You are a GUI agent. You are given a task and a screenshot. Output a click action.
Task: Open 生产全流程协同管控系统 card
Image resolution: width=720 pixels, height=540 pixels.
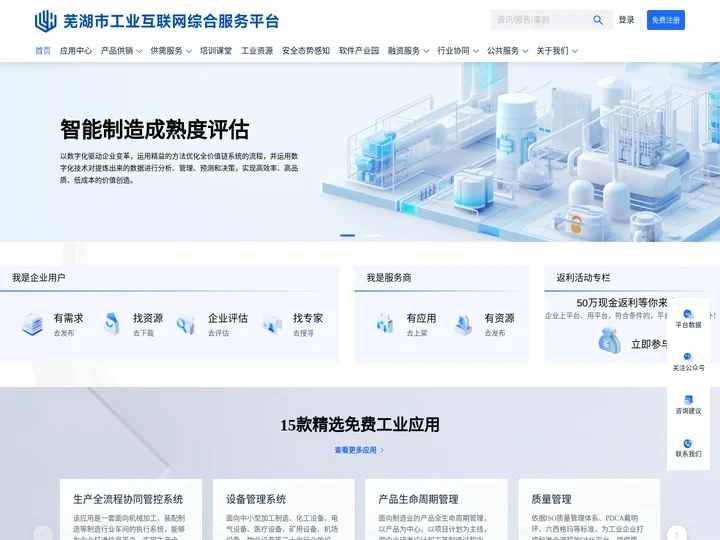click(131, 510)
